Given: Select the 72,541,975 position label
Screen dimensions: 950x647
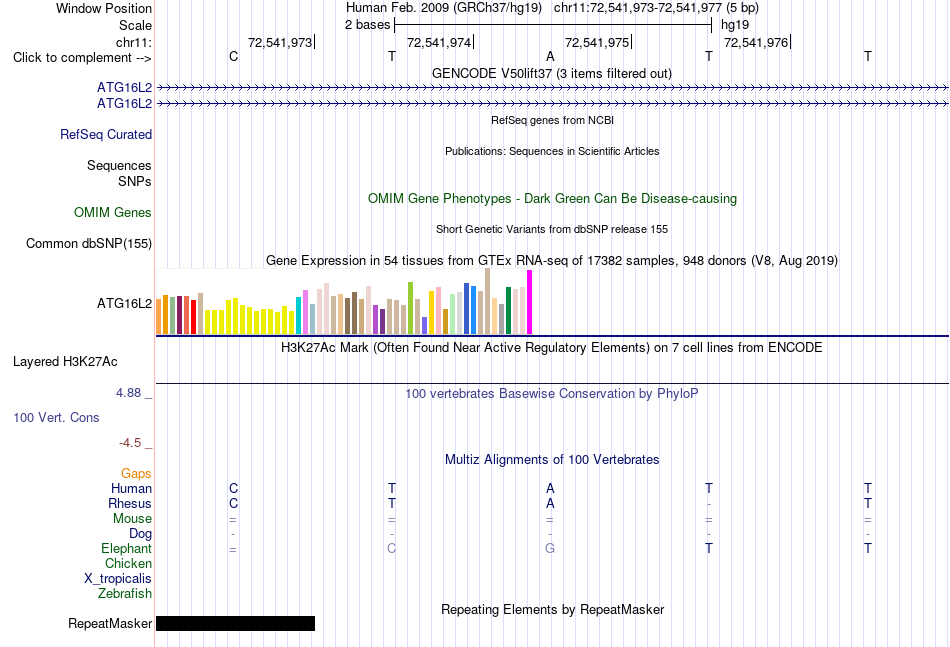Looking at the screenshot, I should (x=597, y=42).
